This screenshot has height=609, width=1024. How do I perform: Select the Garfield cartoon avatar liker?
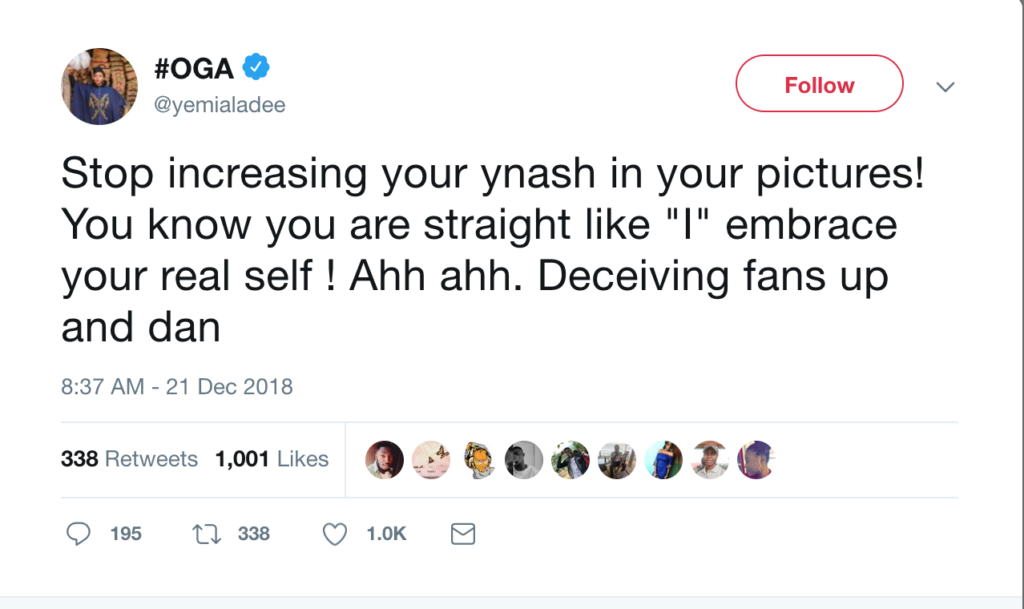(478, 459)
